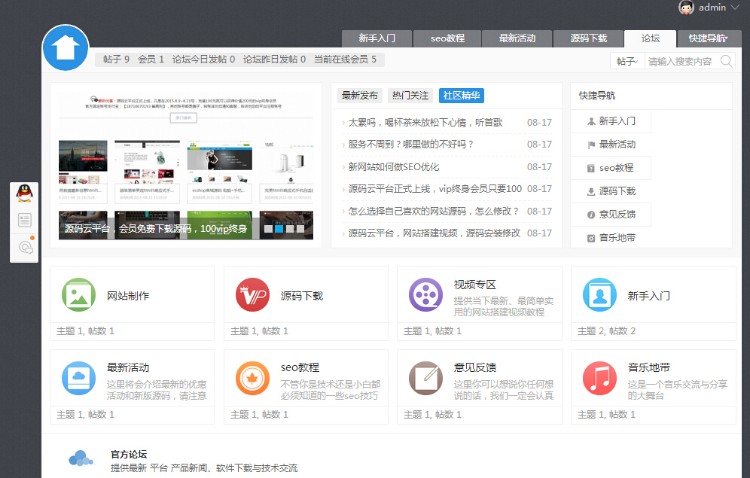
Task: Select the highlighted blue slideshow indicator square
Action: coord(279,229)
